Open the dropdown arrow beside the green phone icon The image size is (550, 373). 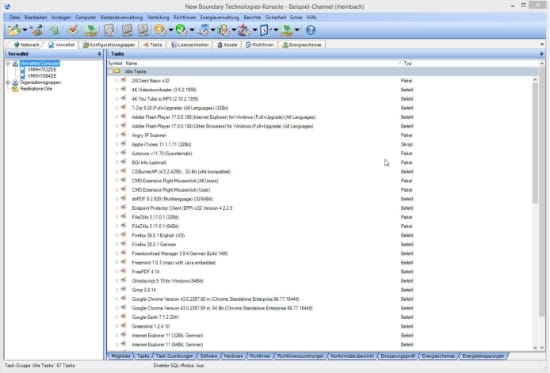coord(192,30)
